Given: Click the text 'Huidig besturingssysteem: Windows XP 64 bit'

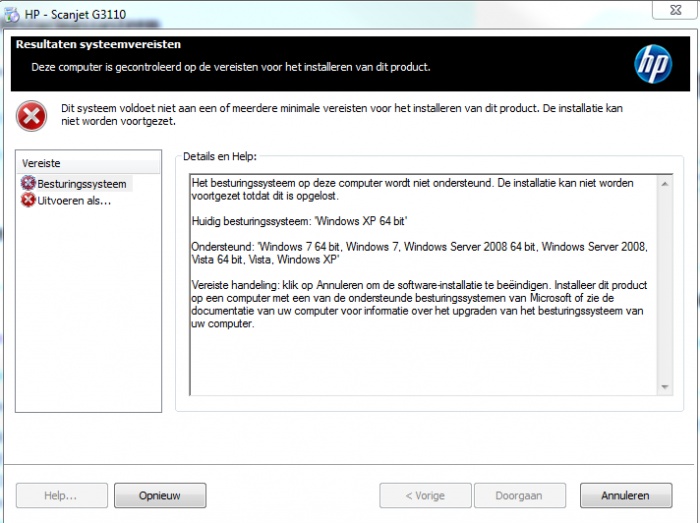Looking at the screenshot, I should coord(299,221).
